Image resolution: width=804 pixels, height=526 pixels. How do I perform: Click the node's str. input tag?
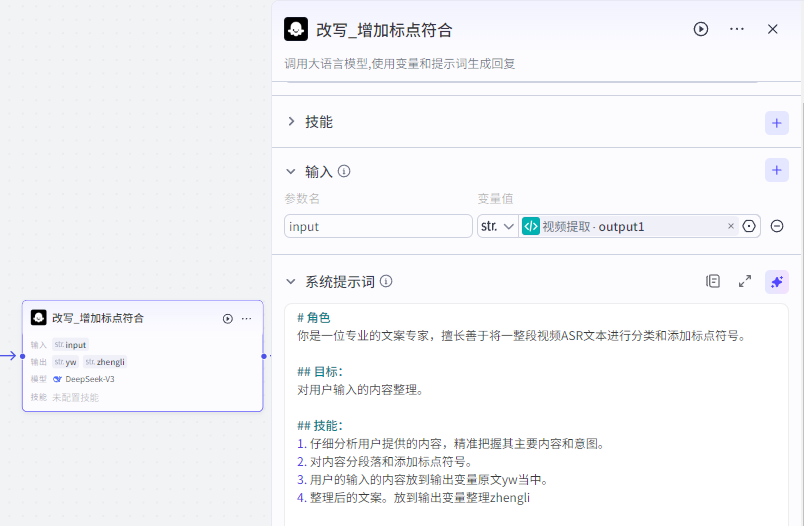(70, 345)
